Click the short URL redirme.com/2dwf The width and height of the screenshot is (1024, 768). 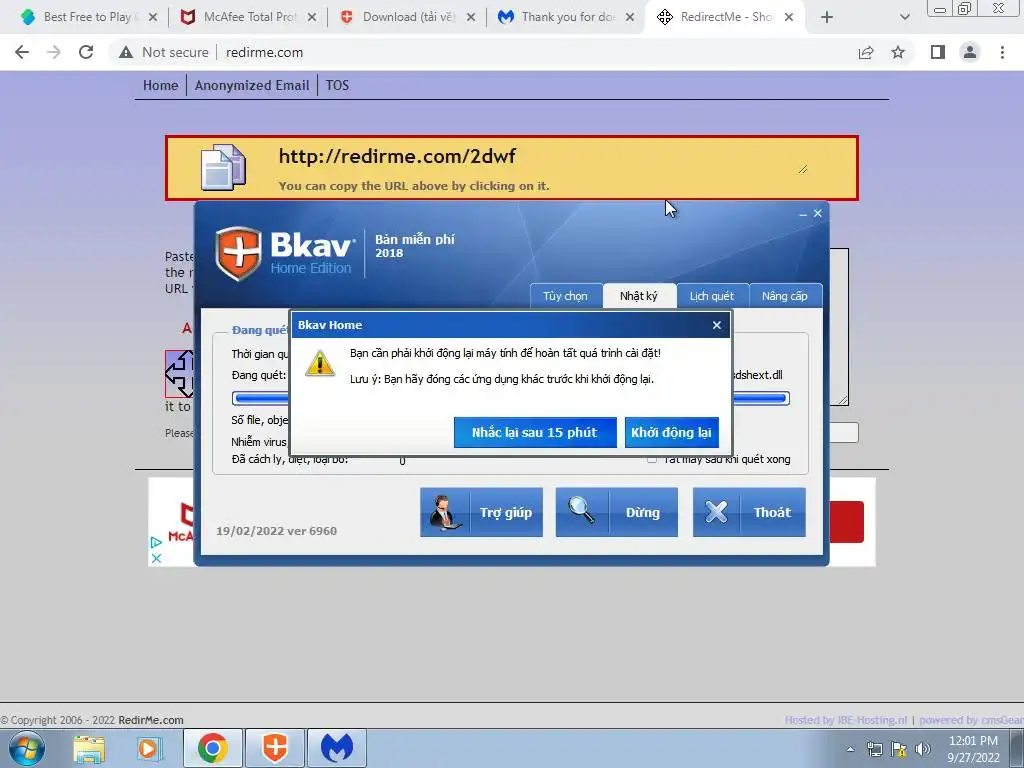click(397, 156)
